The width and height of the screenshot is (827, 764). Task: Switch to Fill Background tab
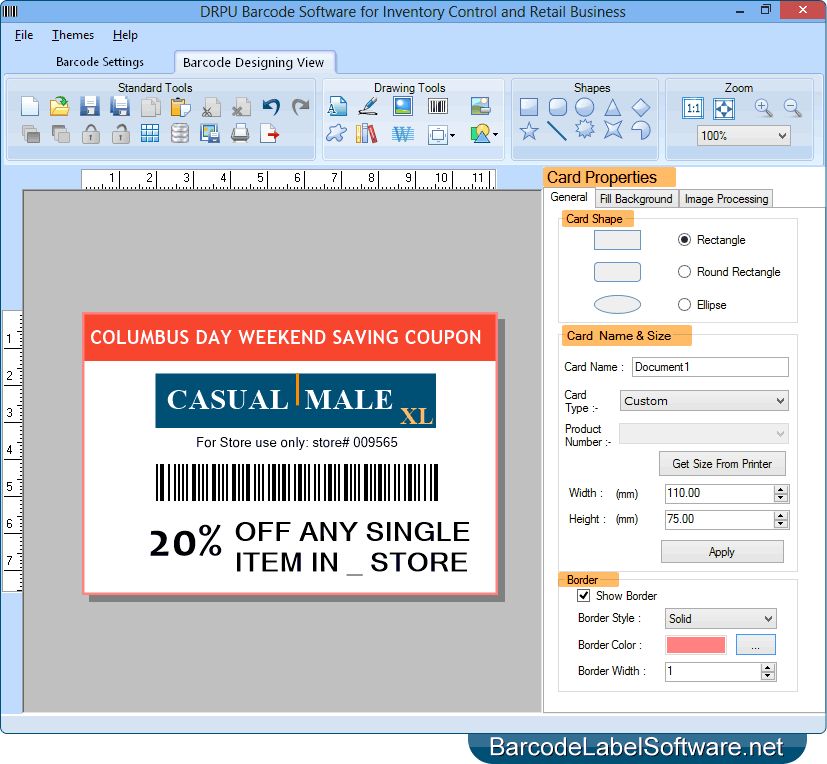(636, 199)
